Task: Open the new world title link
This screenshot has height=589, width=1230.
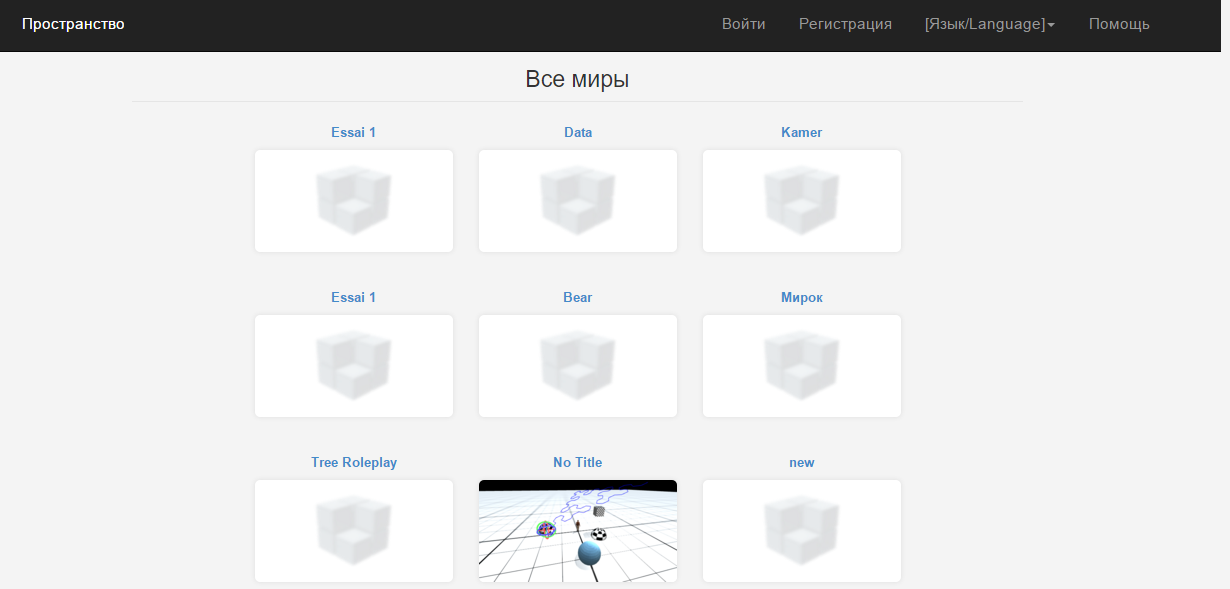Action: click(x=802, y=462)
